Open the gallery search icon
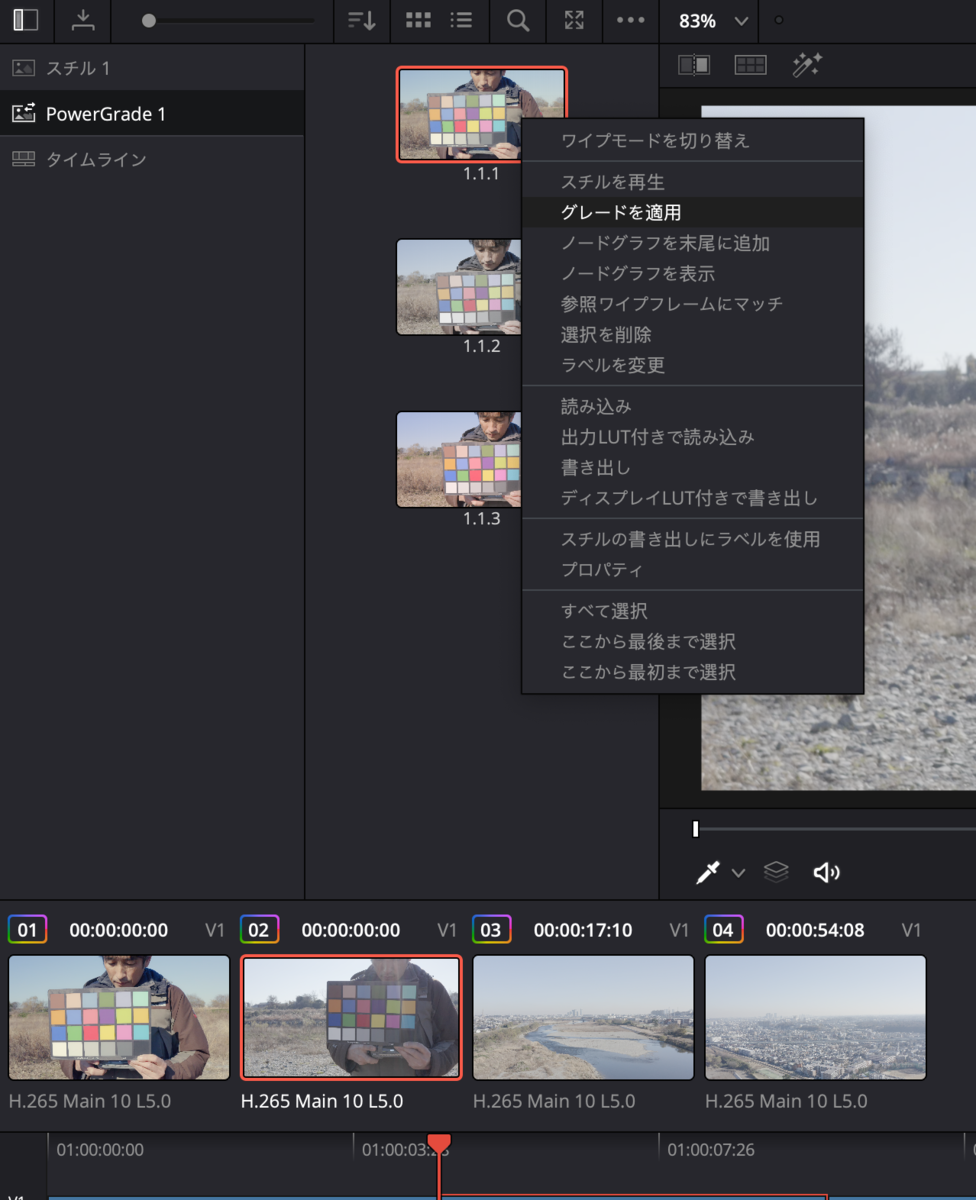The height and width of the screenshot is (1200, 976). coord(517,20)
